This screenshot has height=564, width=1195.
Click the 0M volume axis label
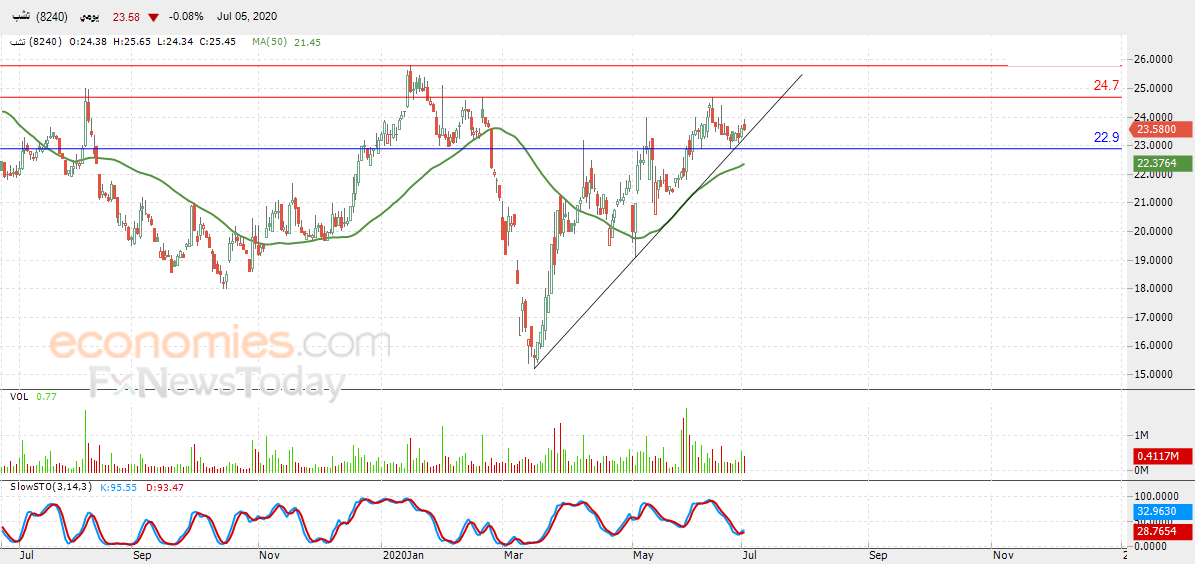(1142, 470)
